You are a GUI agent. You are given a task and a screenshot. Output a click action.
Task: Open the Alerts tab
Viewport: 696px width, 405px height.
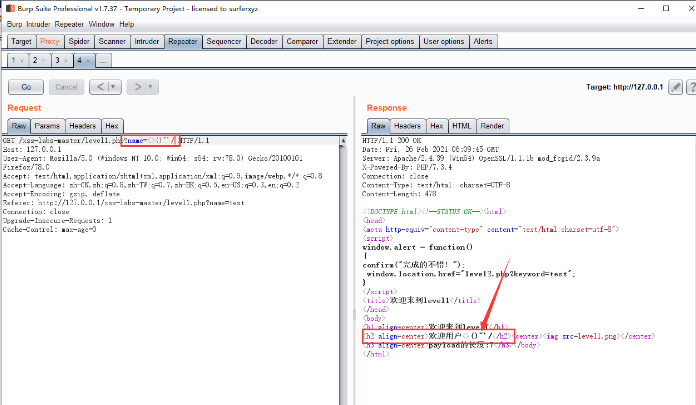(483, 41)
